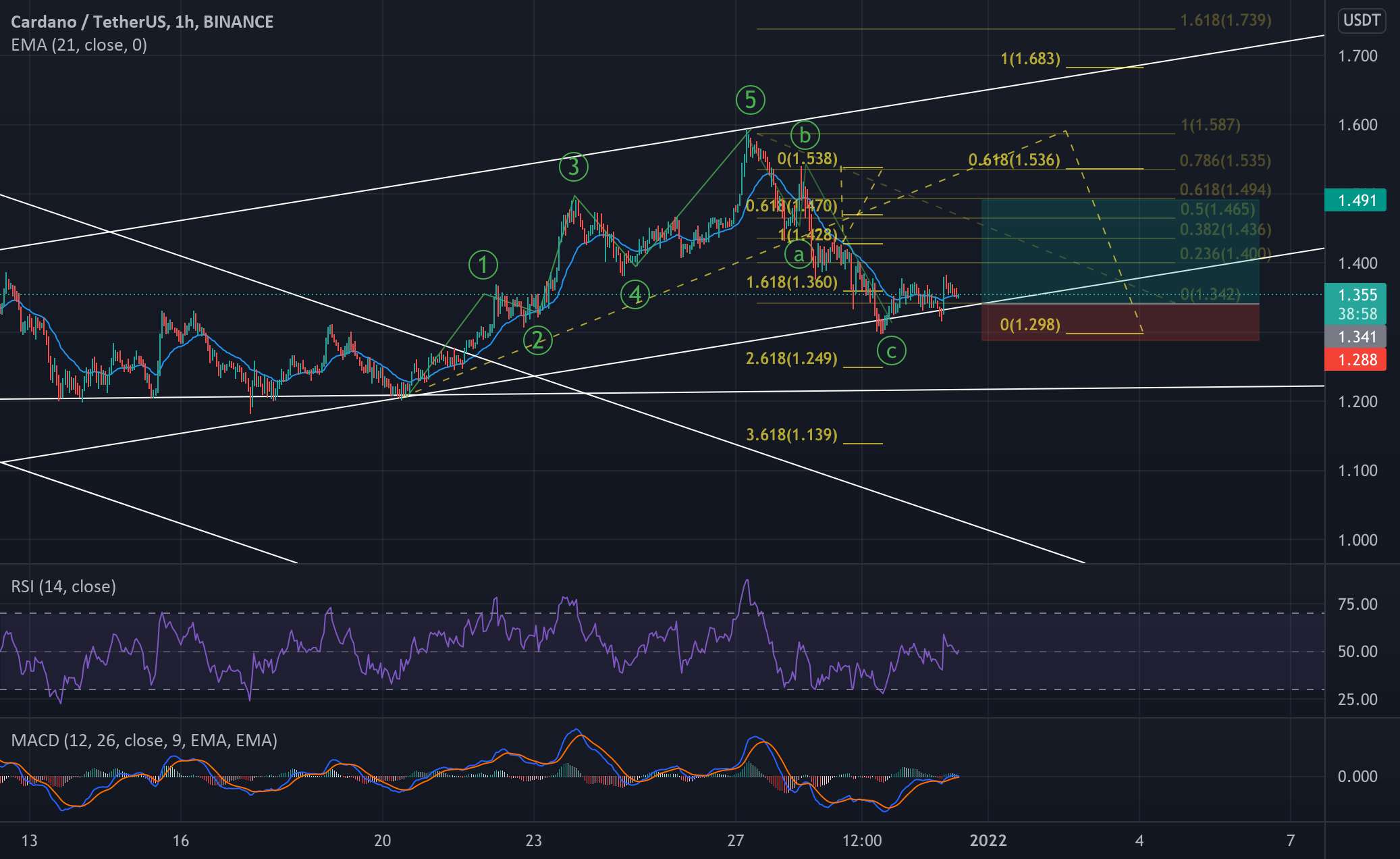This screenshot has height=859, width=1400.
Task: Click the 1.618(1.739) fib level label
Action: (1226, 20)
